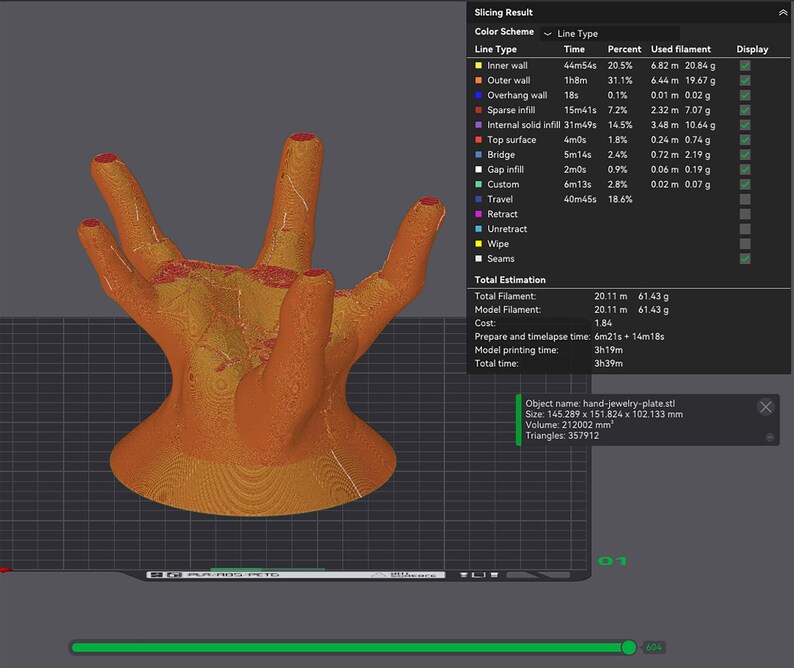
Task: Select the Unretract label
Action: [507, 229]
